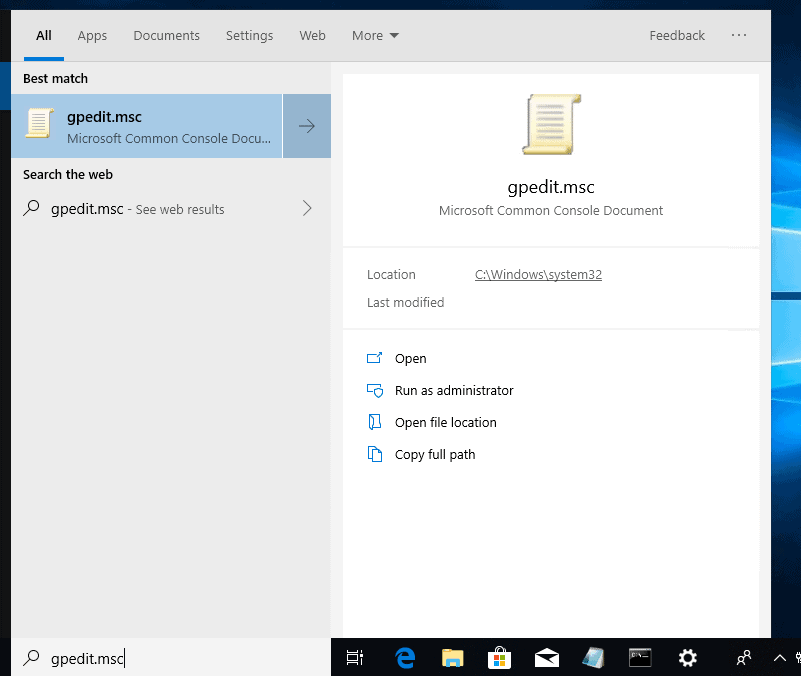
Task: Click the large gpedit.msc document icon
Action: click(551, 124)
